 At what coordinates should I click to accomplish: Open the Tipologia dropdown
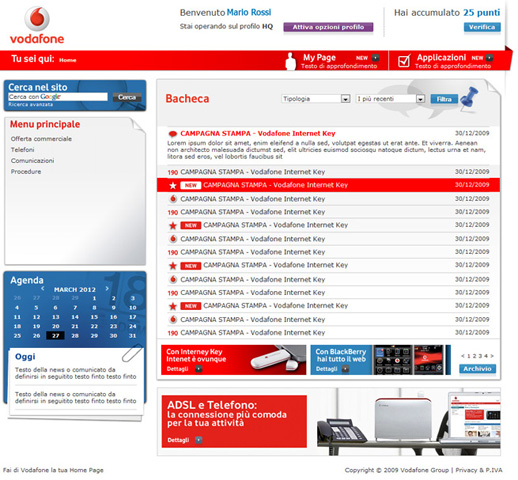pos(316,99)
